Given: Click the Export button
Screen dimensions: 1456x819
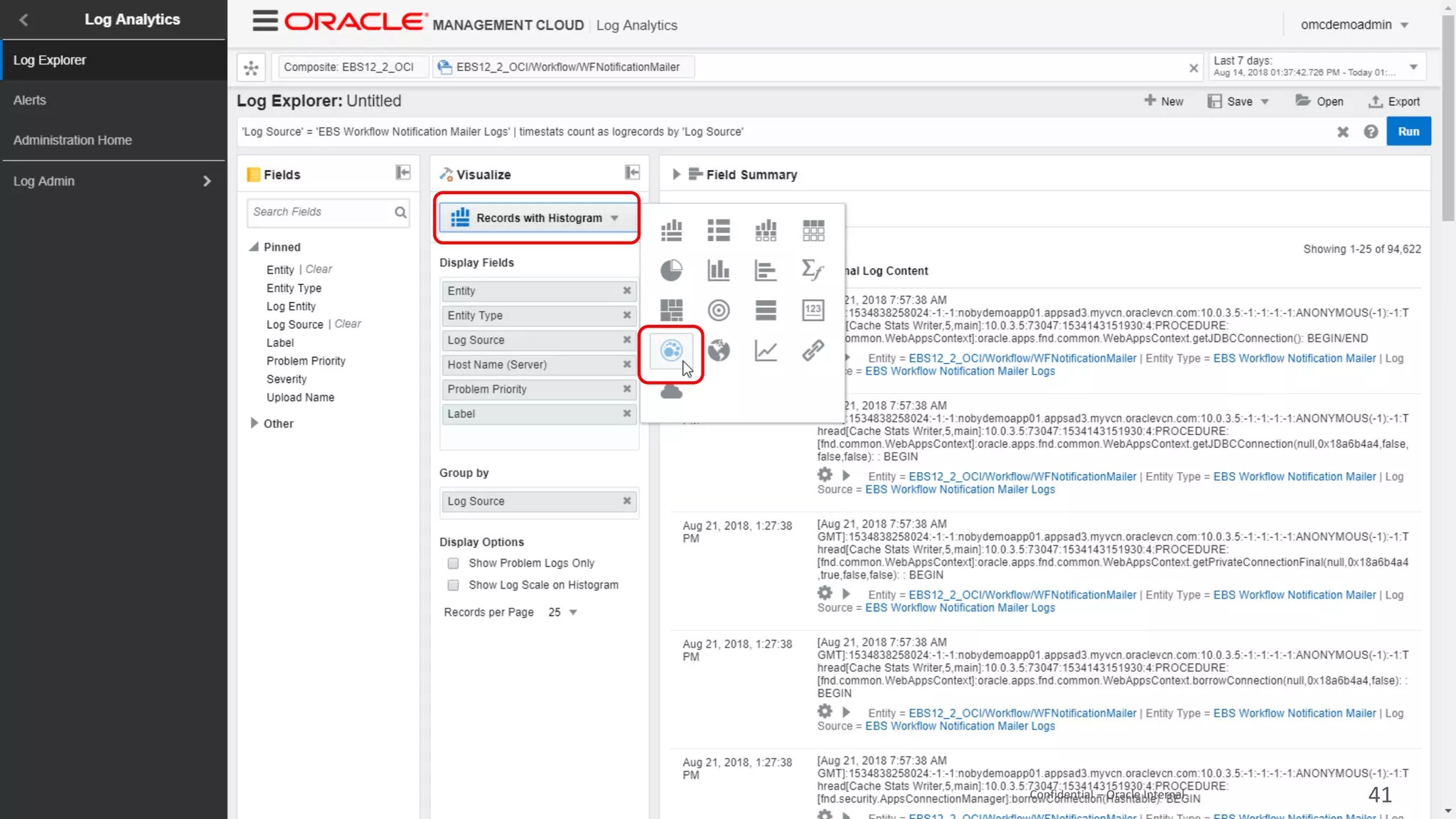Looking at the screenshot, I should pyautogui.click(x=1394, y=102).
